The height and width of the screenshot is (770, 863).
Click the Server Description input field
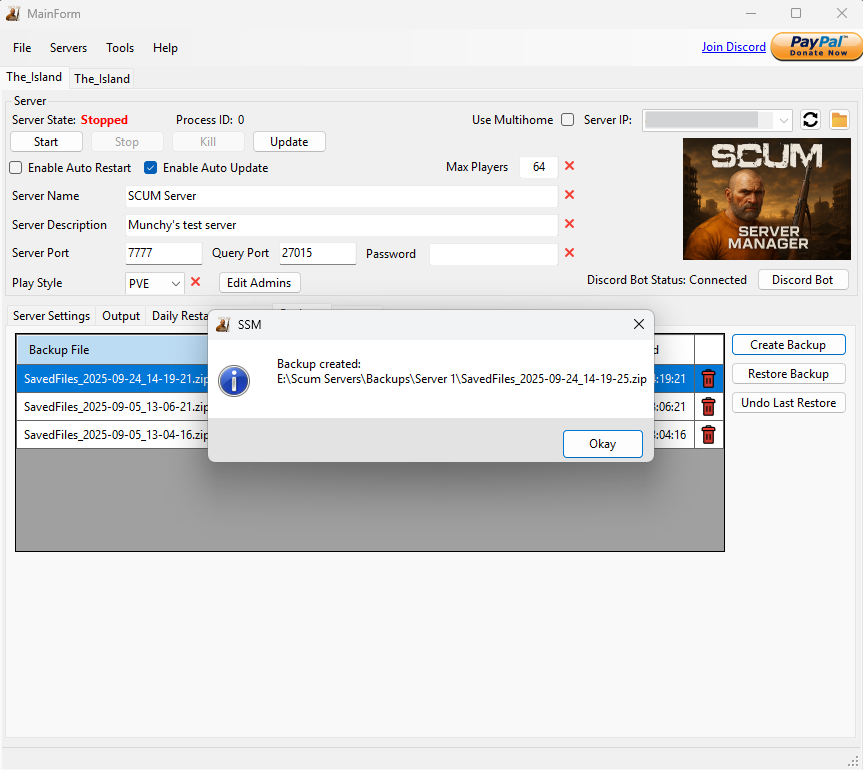point(341,225)
